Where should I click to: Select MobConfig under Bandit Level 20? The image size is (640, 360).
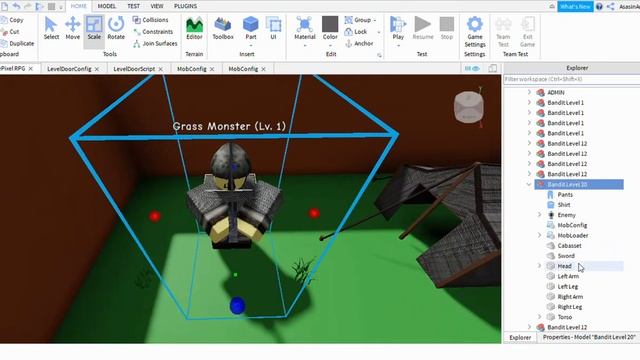pos(572,225)
